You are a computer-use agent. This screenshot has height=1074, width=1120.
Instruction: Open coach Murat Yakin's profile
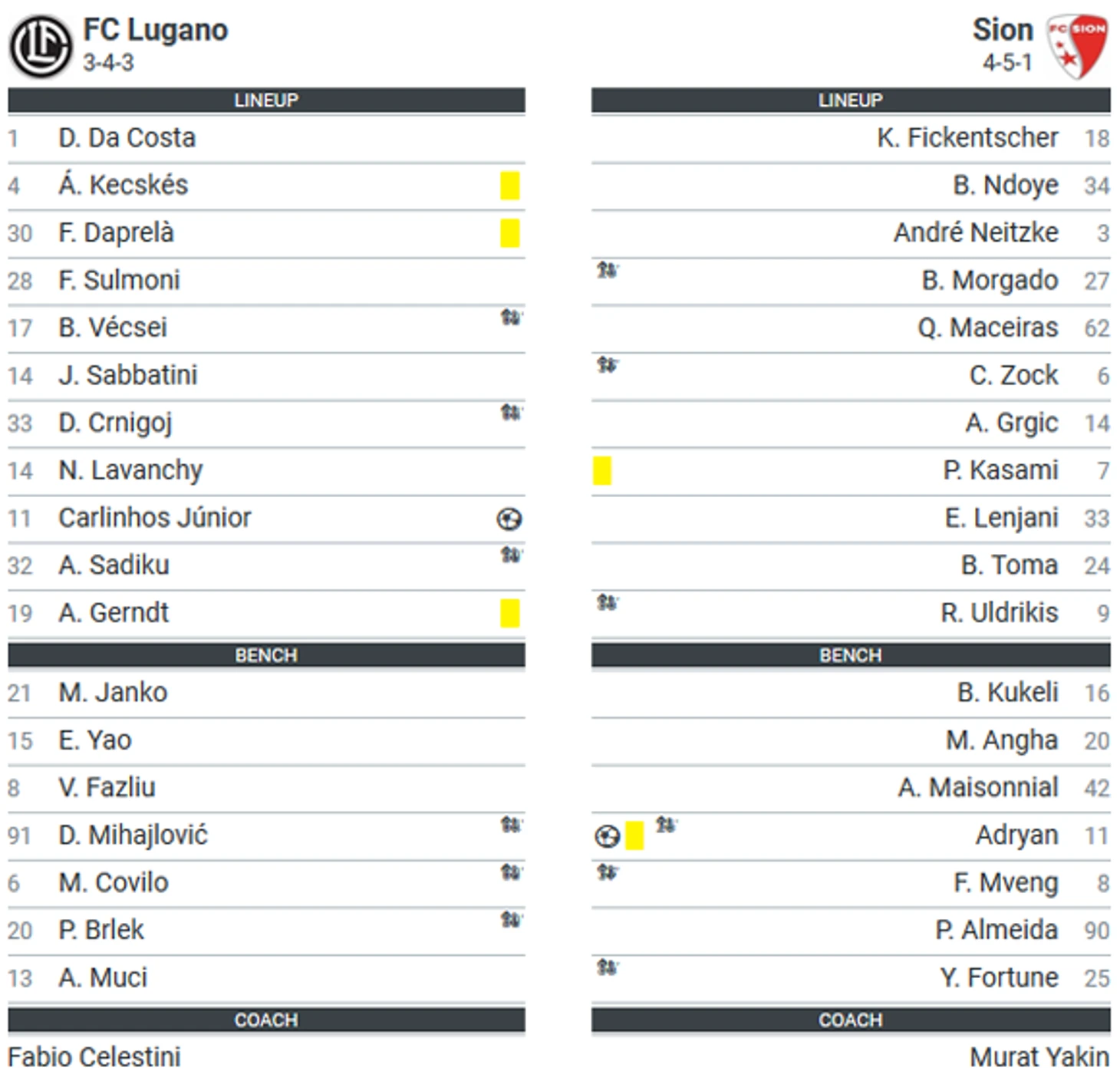point(1039,1057)
